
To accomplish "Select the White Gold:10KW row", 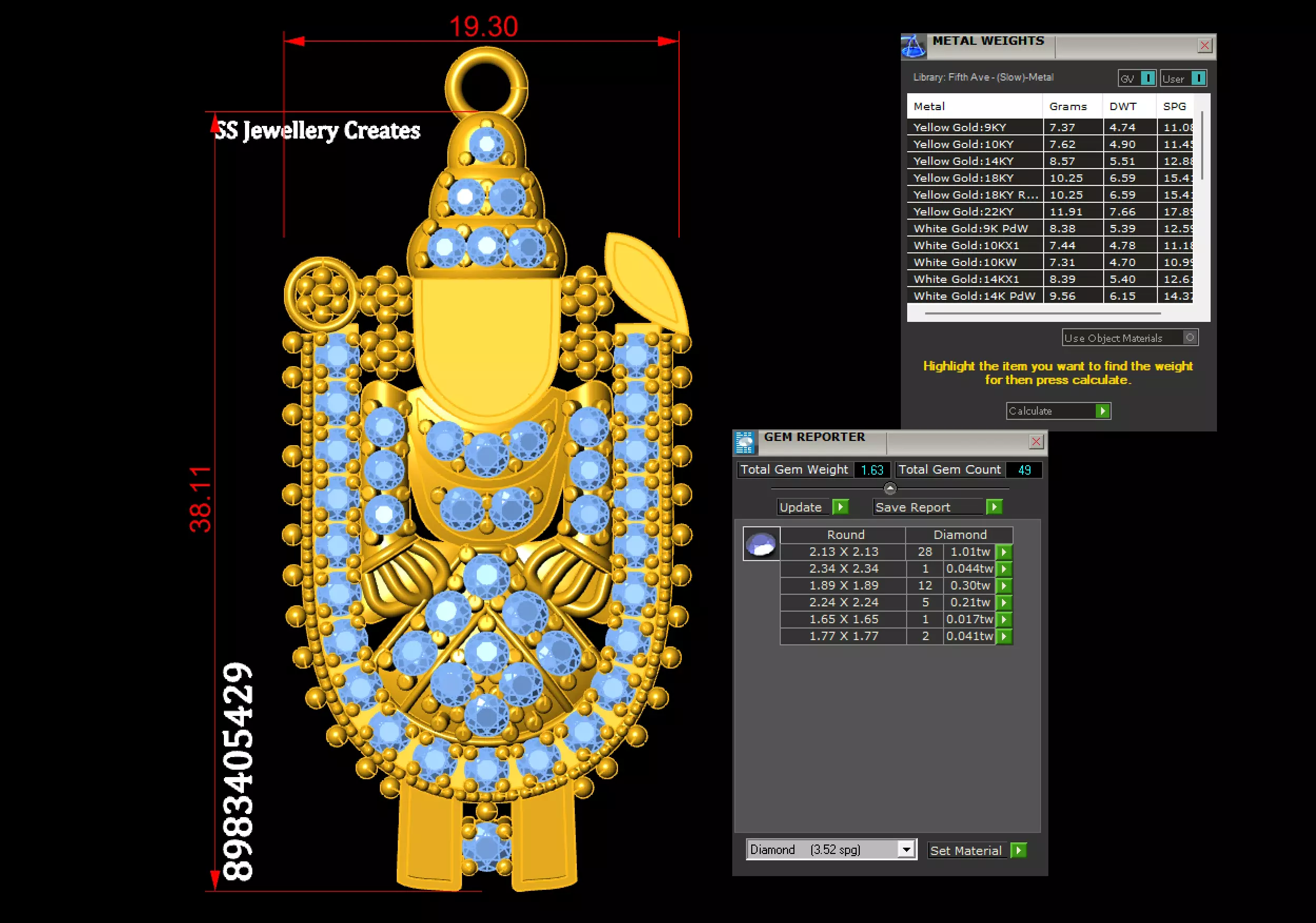I will (x=1050, y=262).
